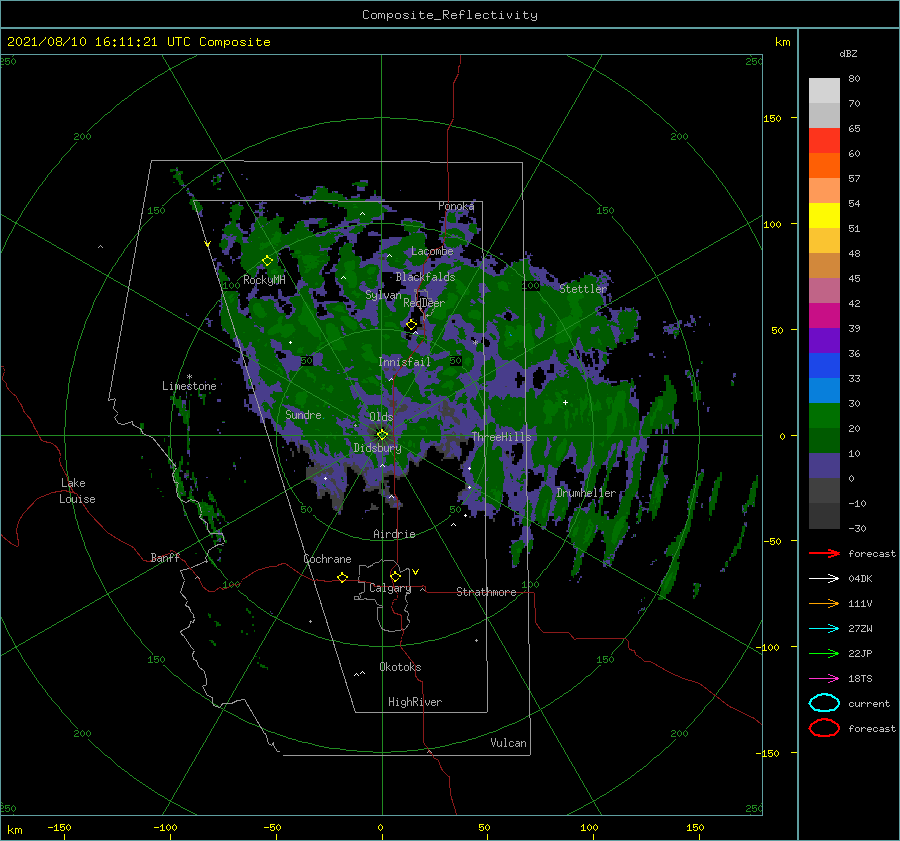Pick the light blue 30-33 dBZ swatch
Screen dimensions: 900x841
click(824, 390)
